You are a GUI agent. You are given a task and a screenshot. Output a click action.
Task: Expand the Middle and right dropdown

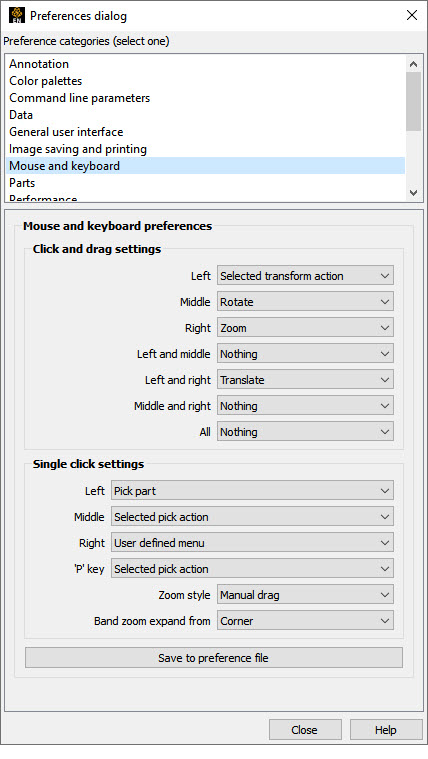(x=305, y=406)
